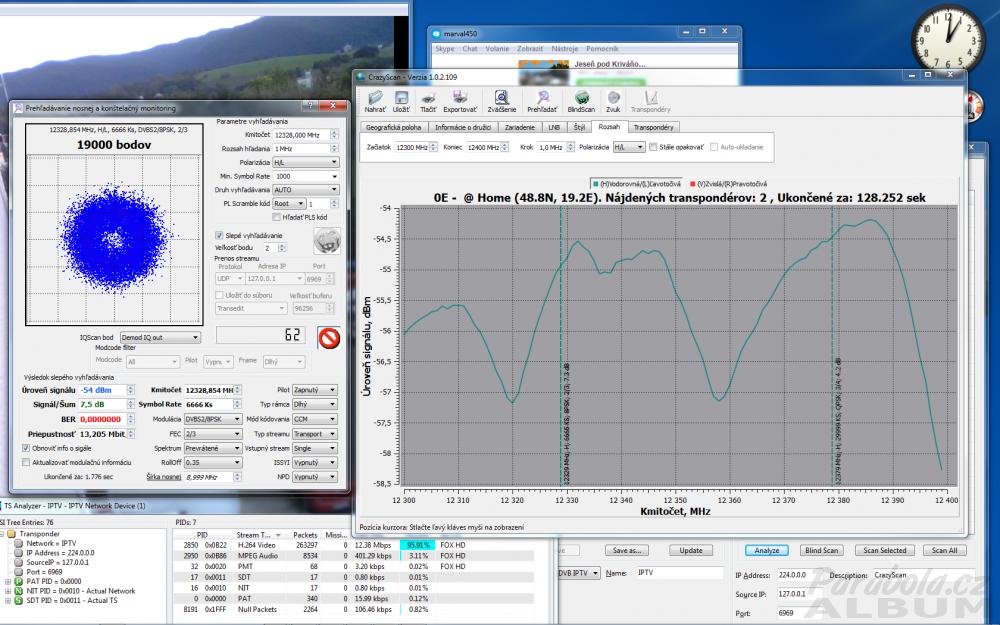This screenshot has width=1000, height=625.
Task: Click the red vertical polarization legend swatch
Action: point(693,184)
